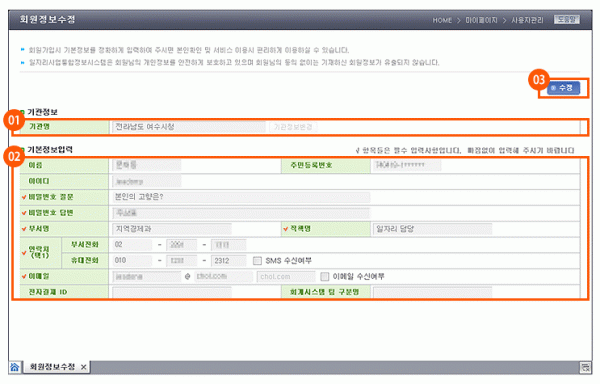Click the 기관정보변경 button
This screenshot has height=384, width=600.
tap(293, 127)
